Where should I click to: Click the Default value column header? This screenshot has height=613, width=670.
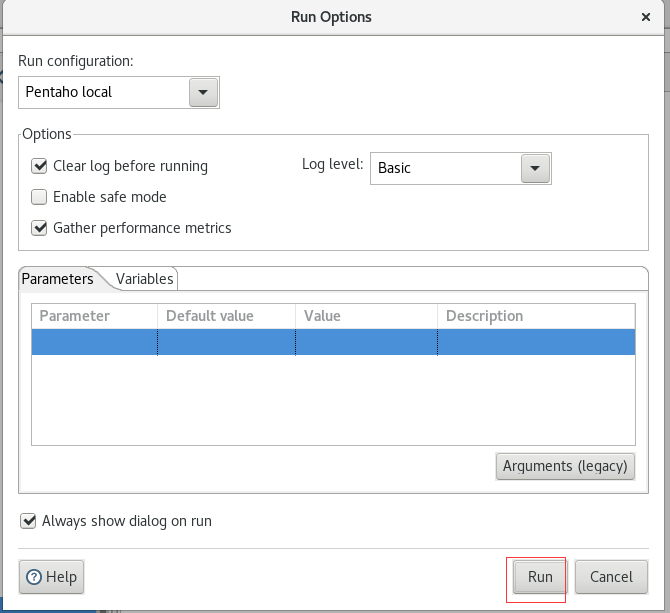(226, 316)
